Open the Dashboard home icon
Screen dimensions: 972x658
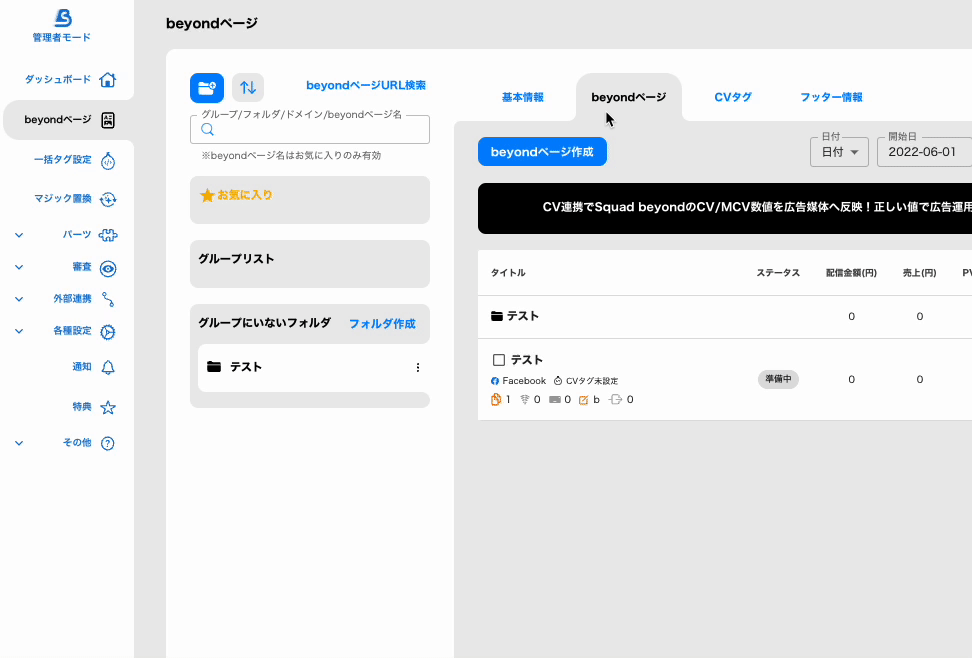[107, 79]
